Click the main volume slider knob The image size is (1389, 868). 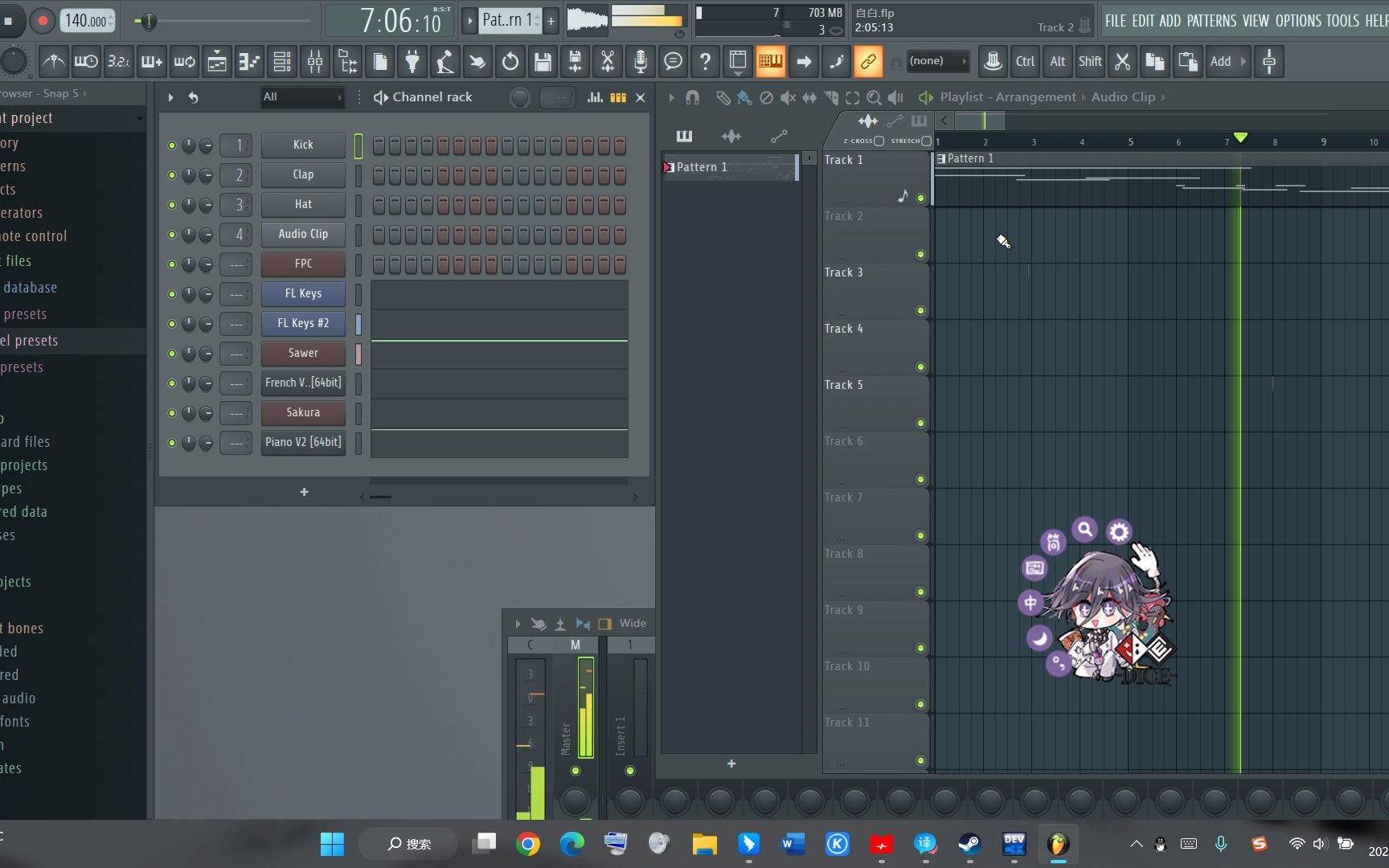coord(148,21)
